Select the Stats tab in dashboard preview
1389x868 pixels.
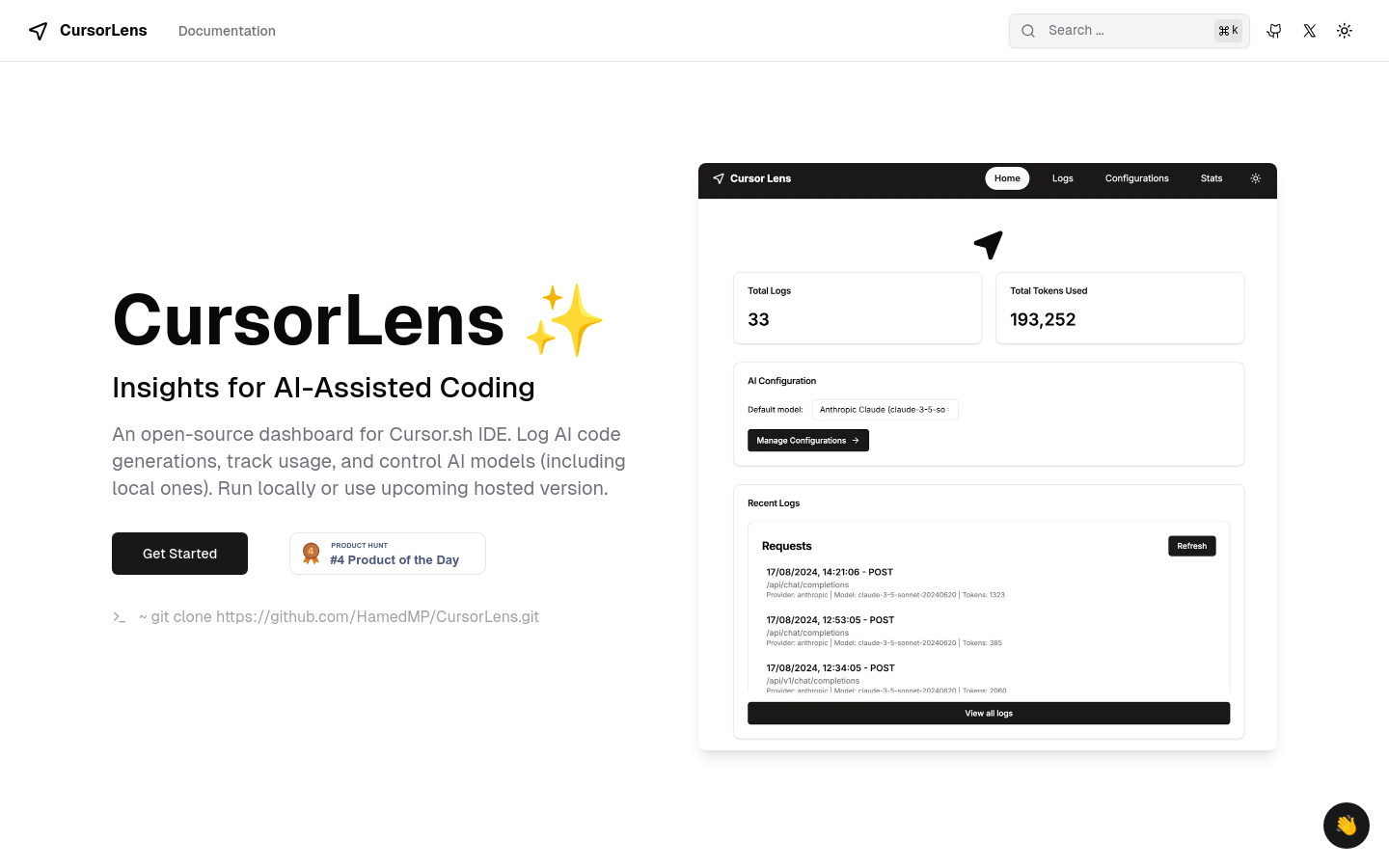(1211, 178)
